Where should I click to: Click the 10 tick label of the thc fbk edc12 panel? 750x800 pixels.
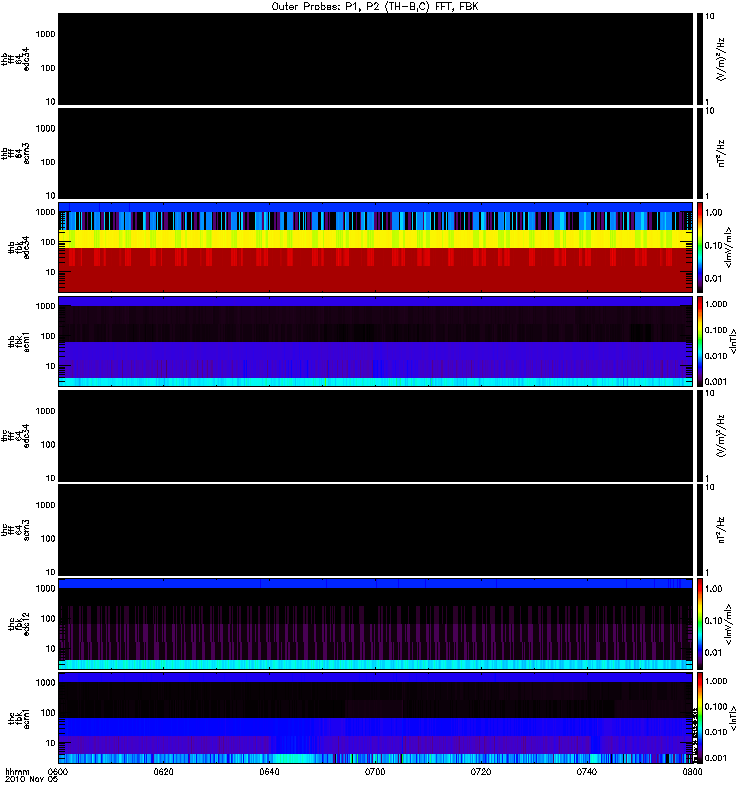click(x=51, y=648)
